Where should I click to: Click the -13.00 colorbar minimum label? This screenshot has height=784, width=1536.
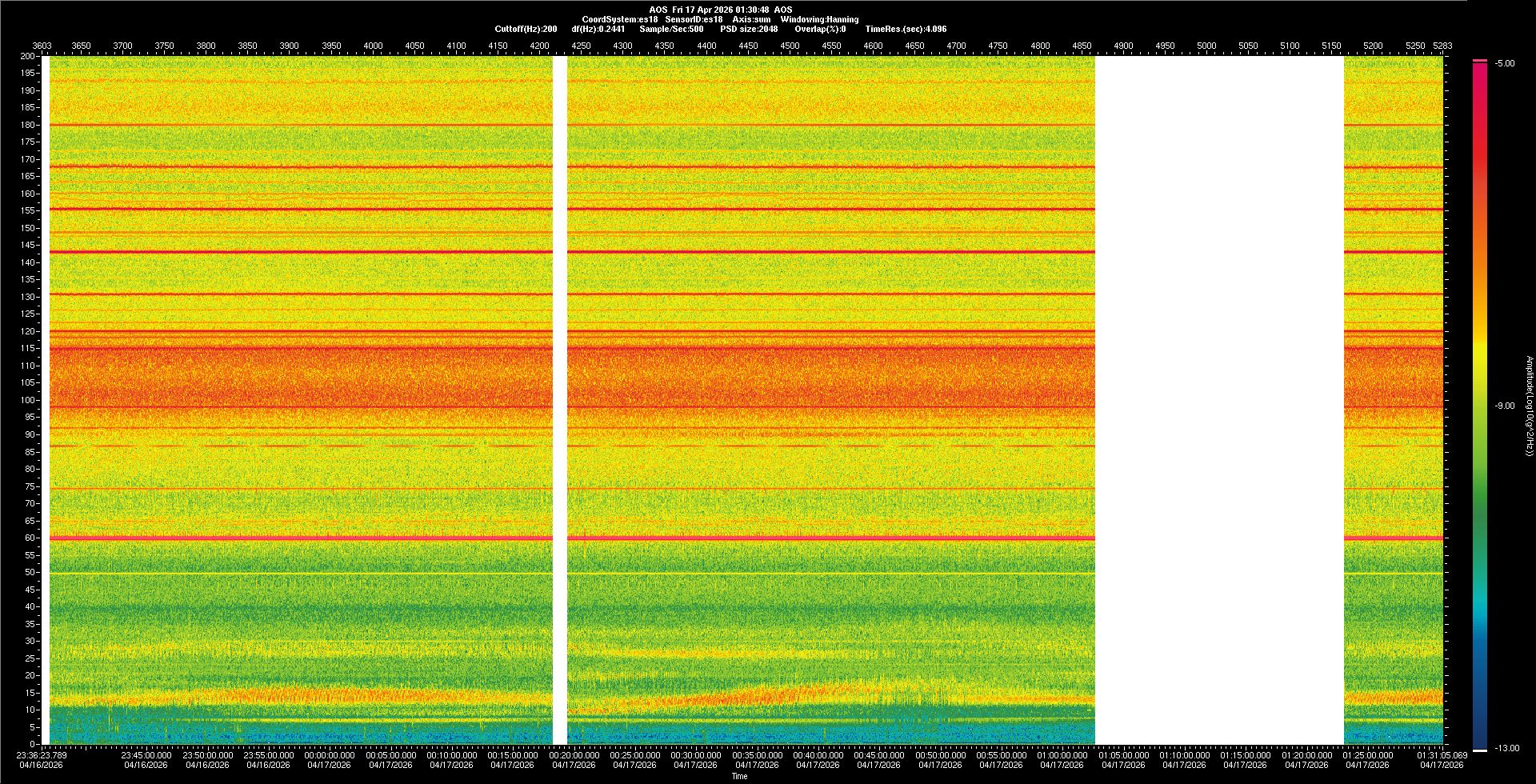tap(1507, 748)
